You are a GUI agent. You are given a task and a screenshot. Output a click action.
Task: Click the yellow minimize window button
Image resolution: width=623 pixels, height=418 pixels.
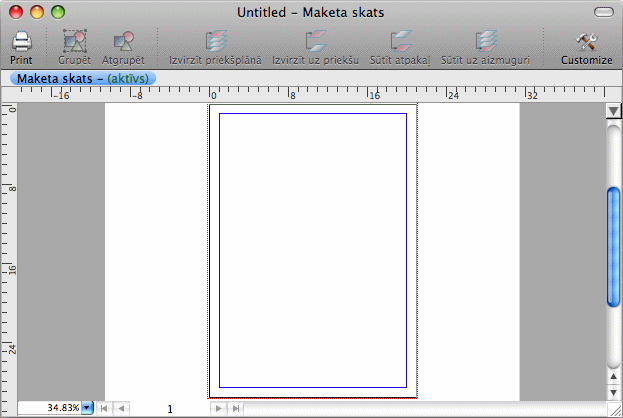pyautogui.click(x=37, y=12)
